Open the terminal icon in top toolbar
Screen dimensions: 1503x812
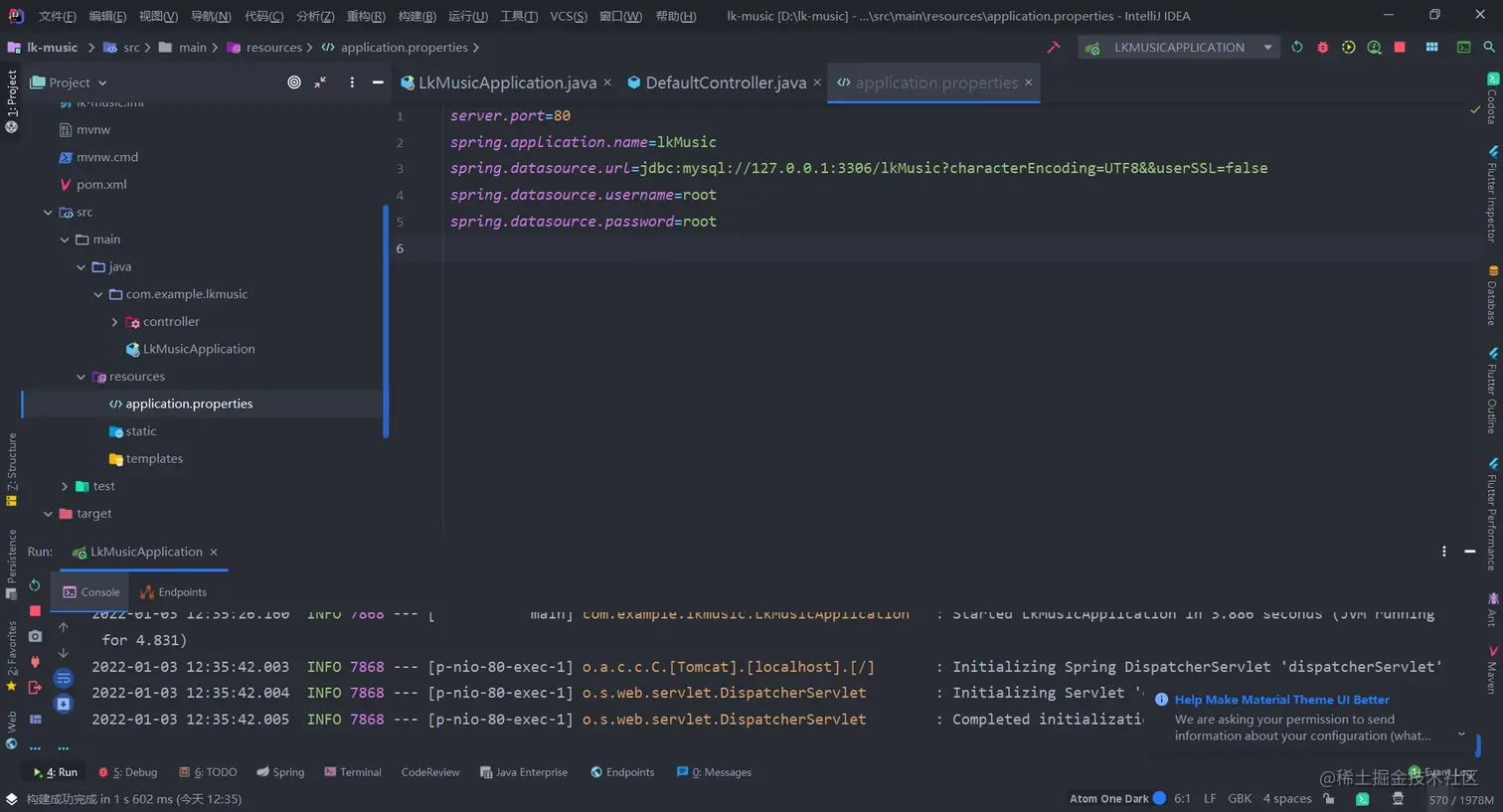click(1463, 47)
